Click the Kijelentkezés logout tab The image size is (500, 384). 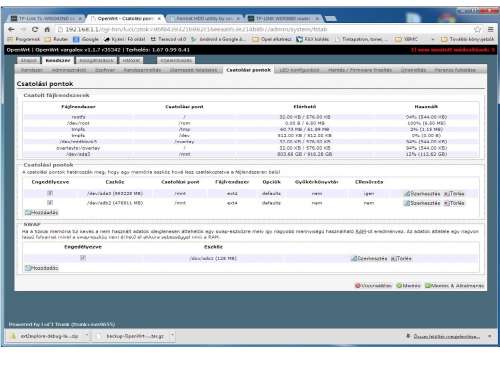pyautogui.click(x=176, y=60)
